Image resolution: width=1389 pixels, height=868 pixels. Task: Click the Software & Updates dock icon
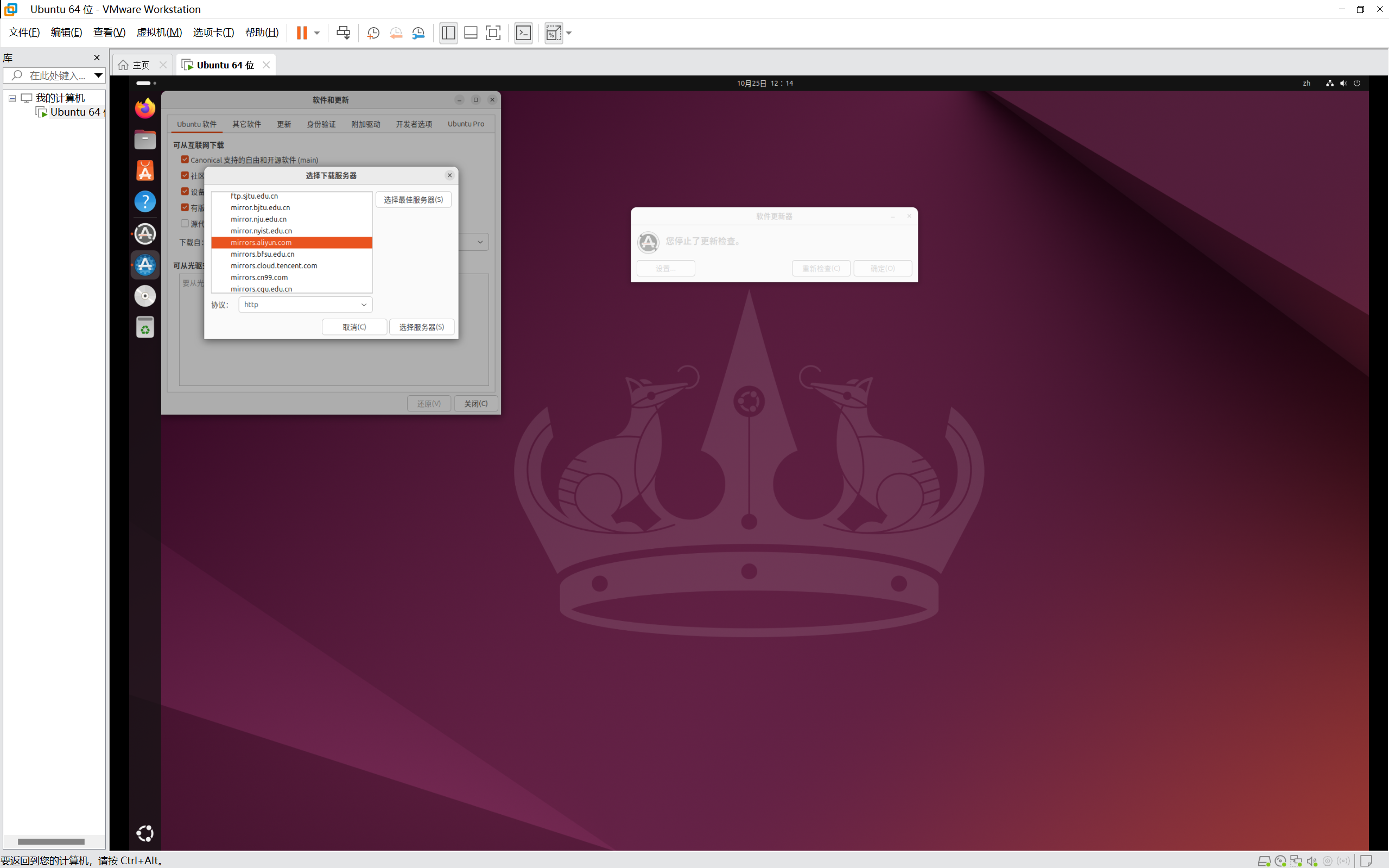point(144,265)
